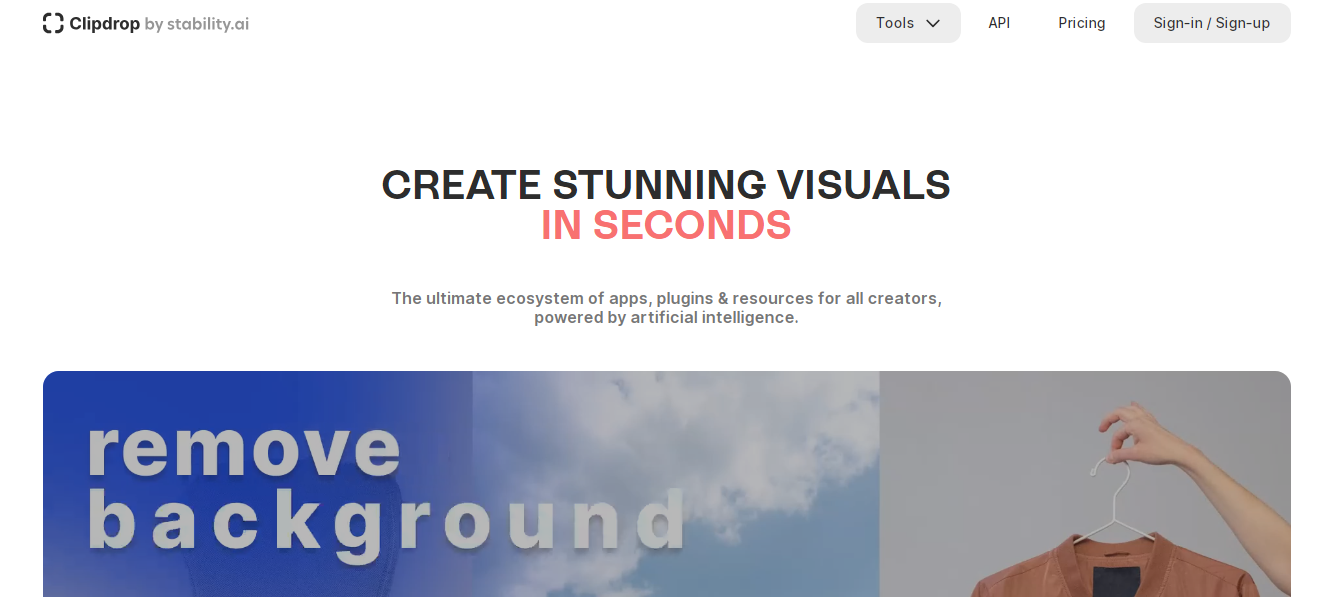
Task: Click the 'CREATE STUNNING VISUALS' headline
Action: point(666,185)
